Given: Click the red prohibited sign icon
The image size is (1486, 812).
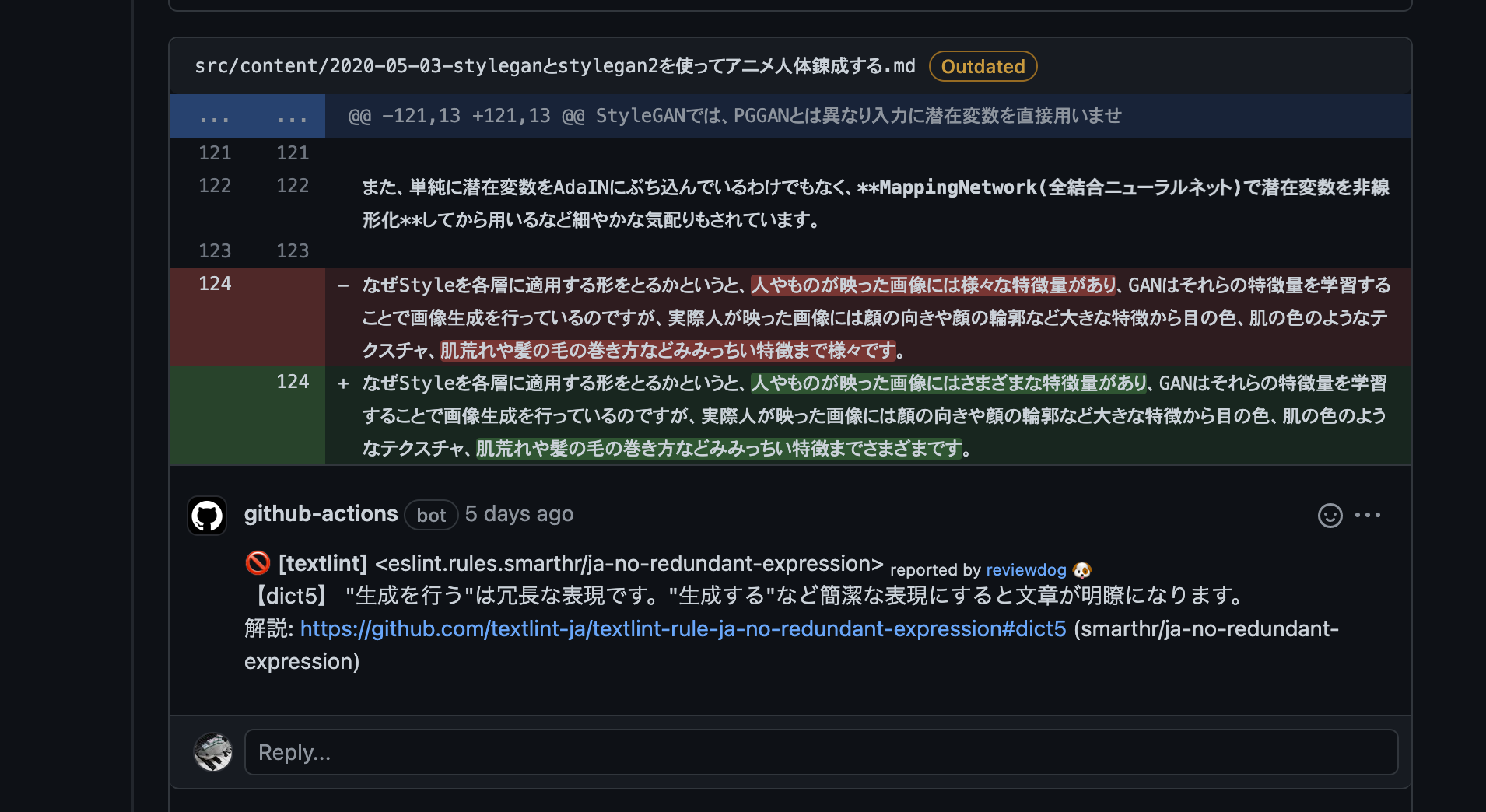Looking at the screenshot, I should [x=258, y=562].
